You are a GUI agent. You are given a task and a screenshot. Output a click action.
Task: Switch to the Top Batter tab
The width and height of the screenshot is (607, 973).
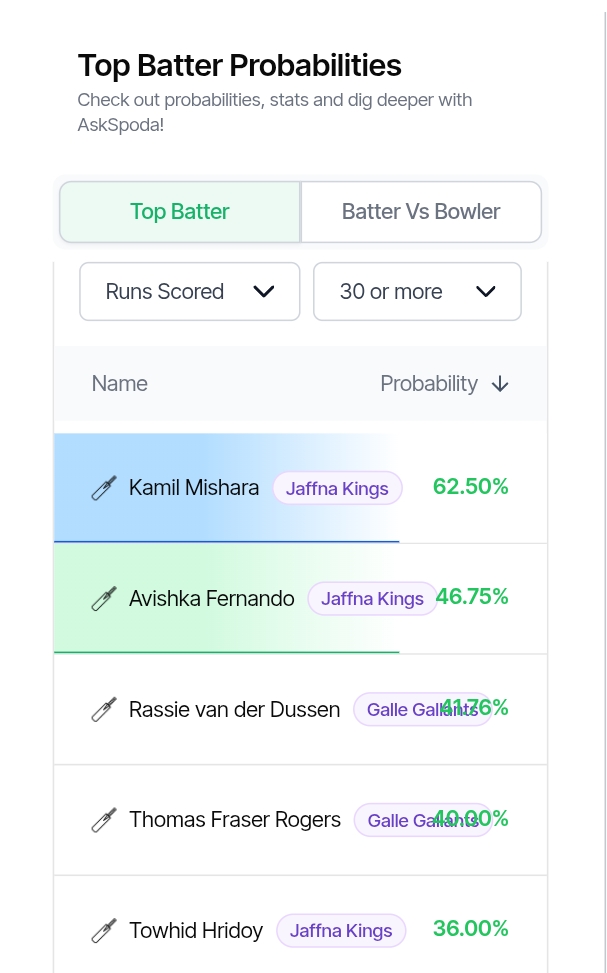[x=180, y=212]
